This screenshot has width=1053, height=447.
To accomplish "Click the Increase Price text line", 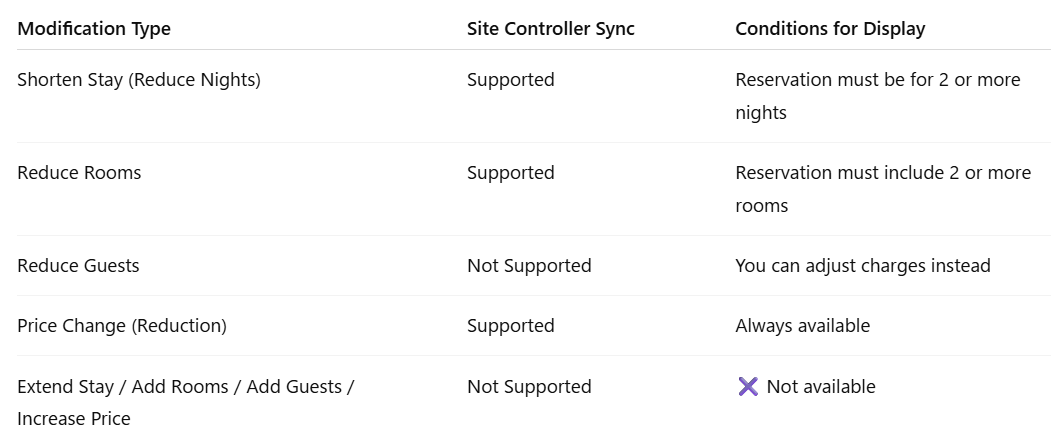I will point(74,419).
